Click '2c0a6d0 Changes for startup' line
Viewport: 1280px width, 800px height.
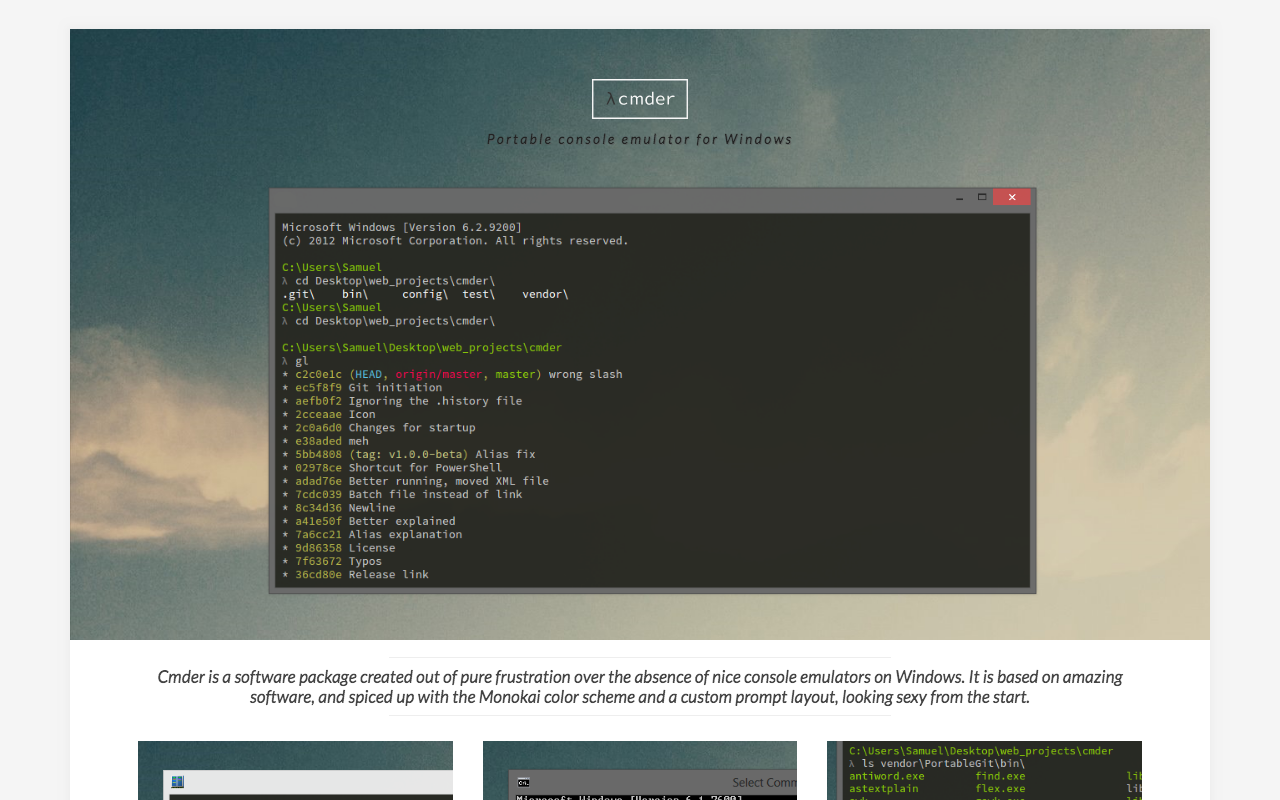[379, 428]
